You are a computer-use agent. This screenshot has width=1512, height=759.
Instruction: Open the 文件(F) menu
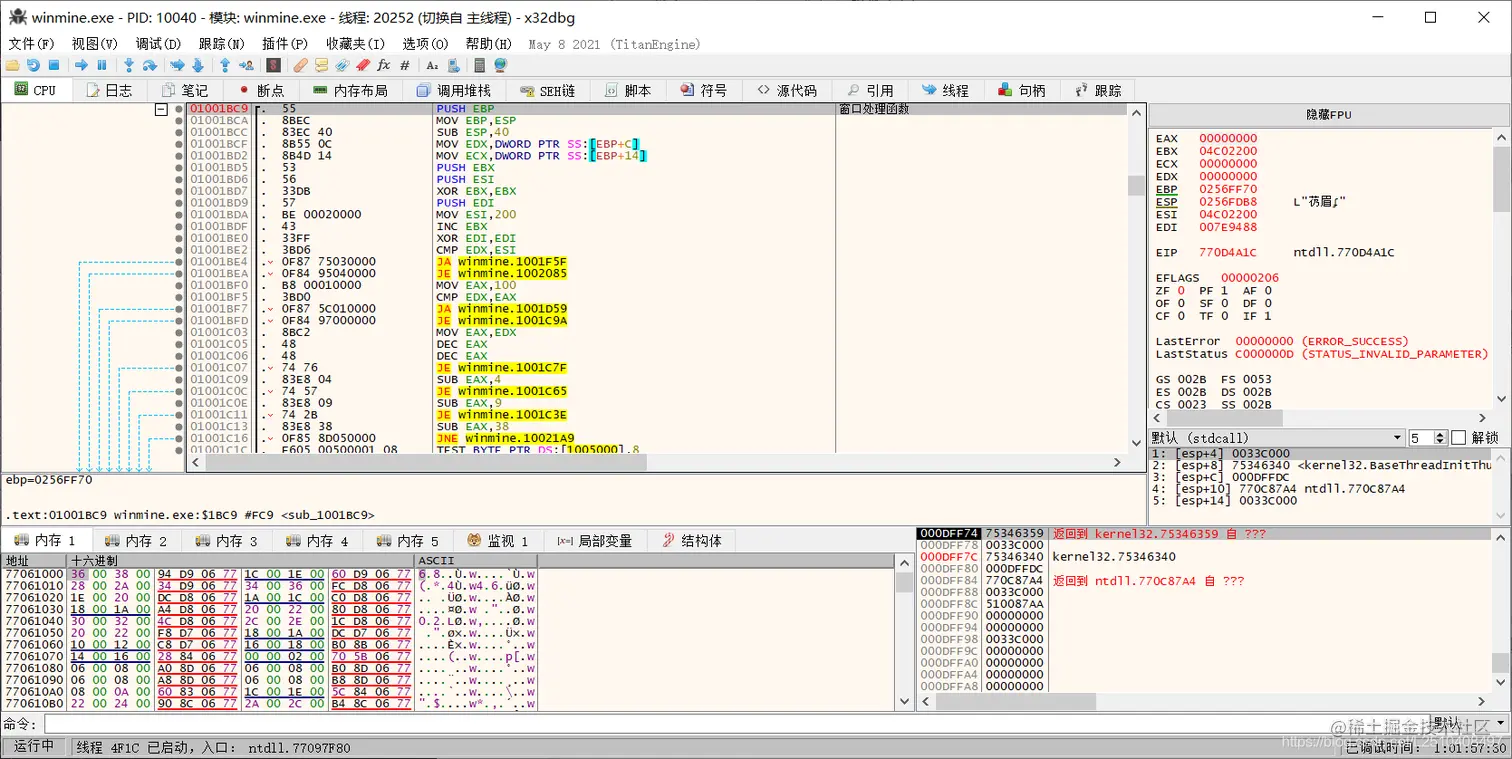coord(31,44)
